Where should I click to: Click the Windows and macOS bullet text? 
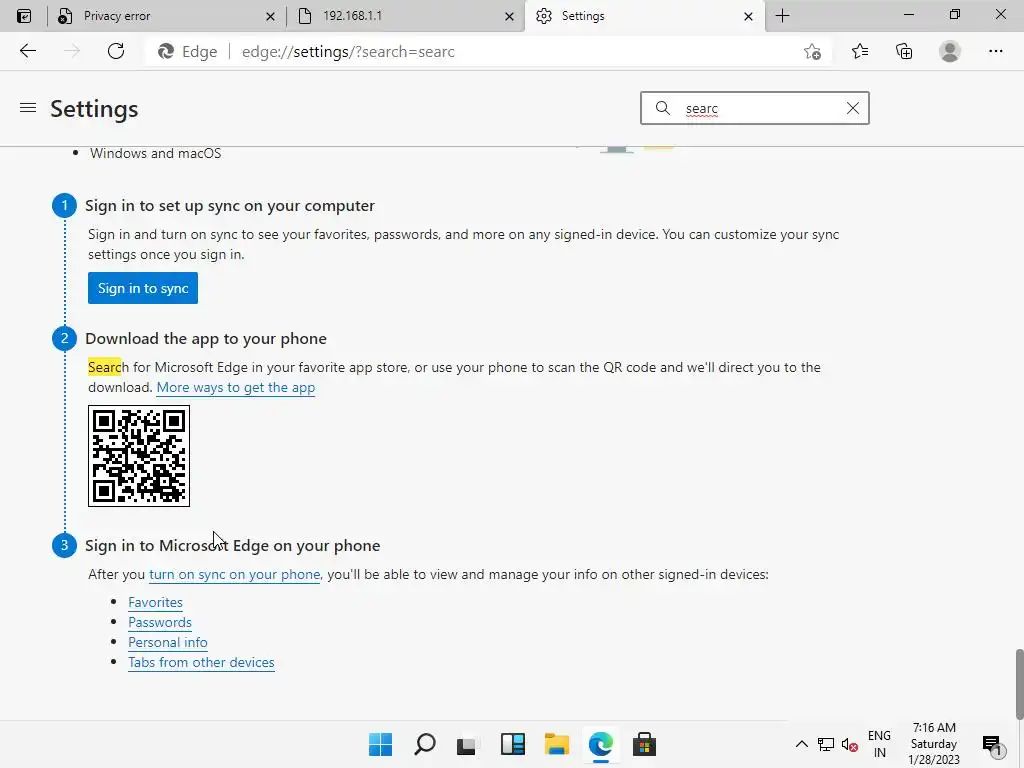point(155,153)
